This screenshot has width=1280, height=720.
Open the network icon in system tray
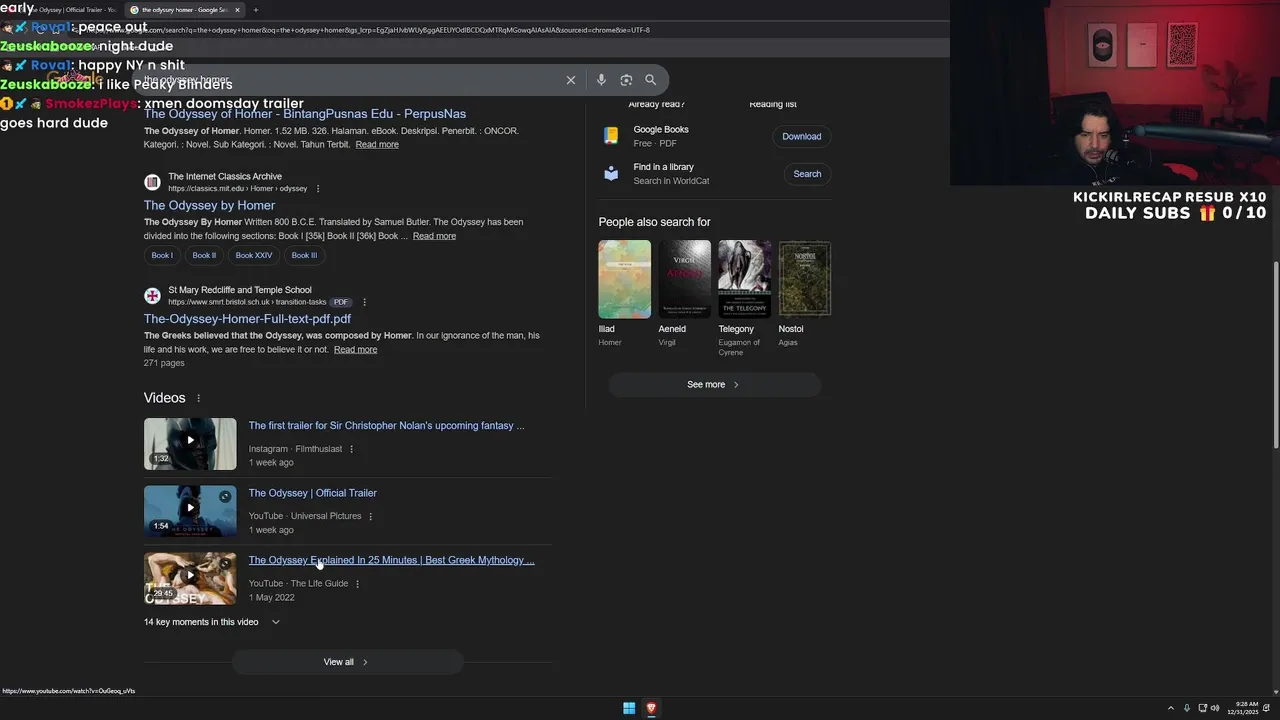click(x=1202, y=708)
